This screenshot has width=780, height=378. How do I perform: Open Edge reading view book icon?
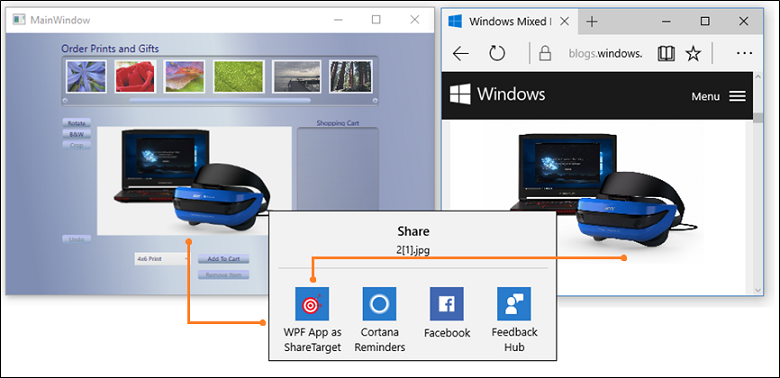(x=666, y=53)
